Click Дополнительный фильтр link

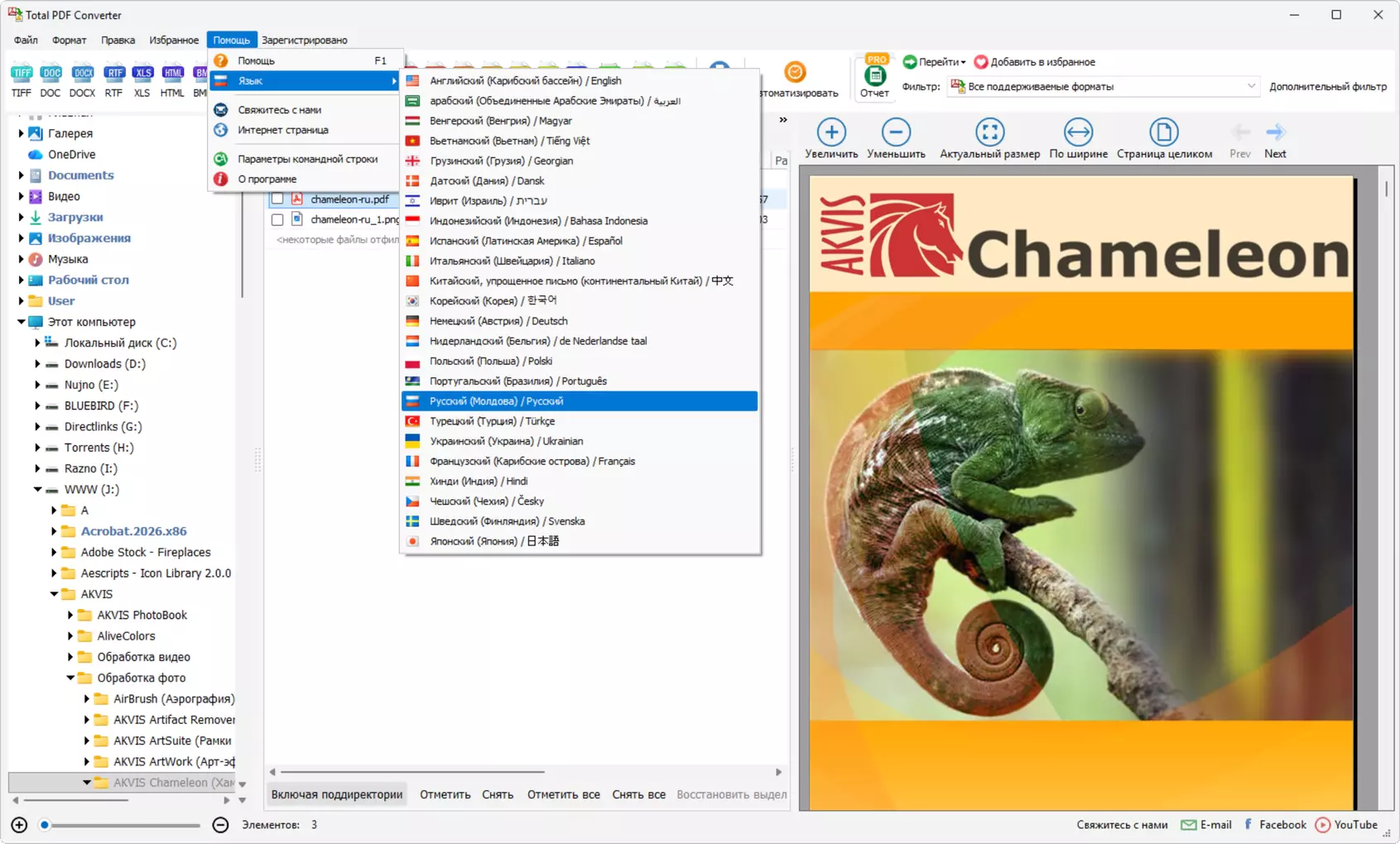click(1328, 86)
